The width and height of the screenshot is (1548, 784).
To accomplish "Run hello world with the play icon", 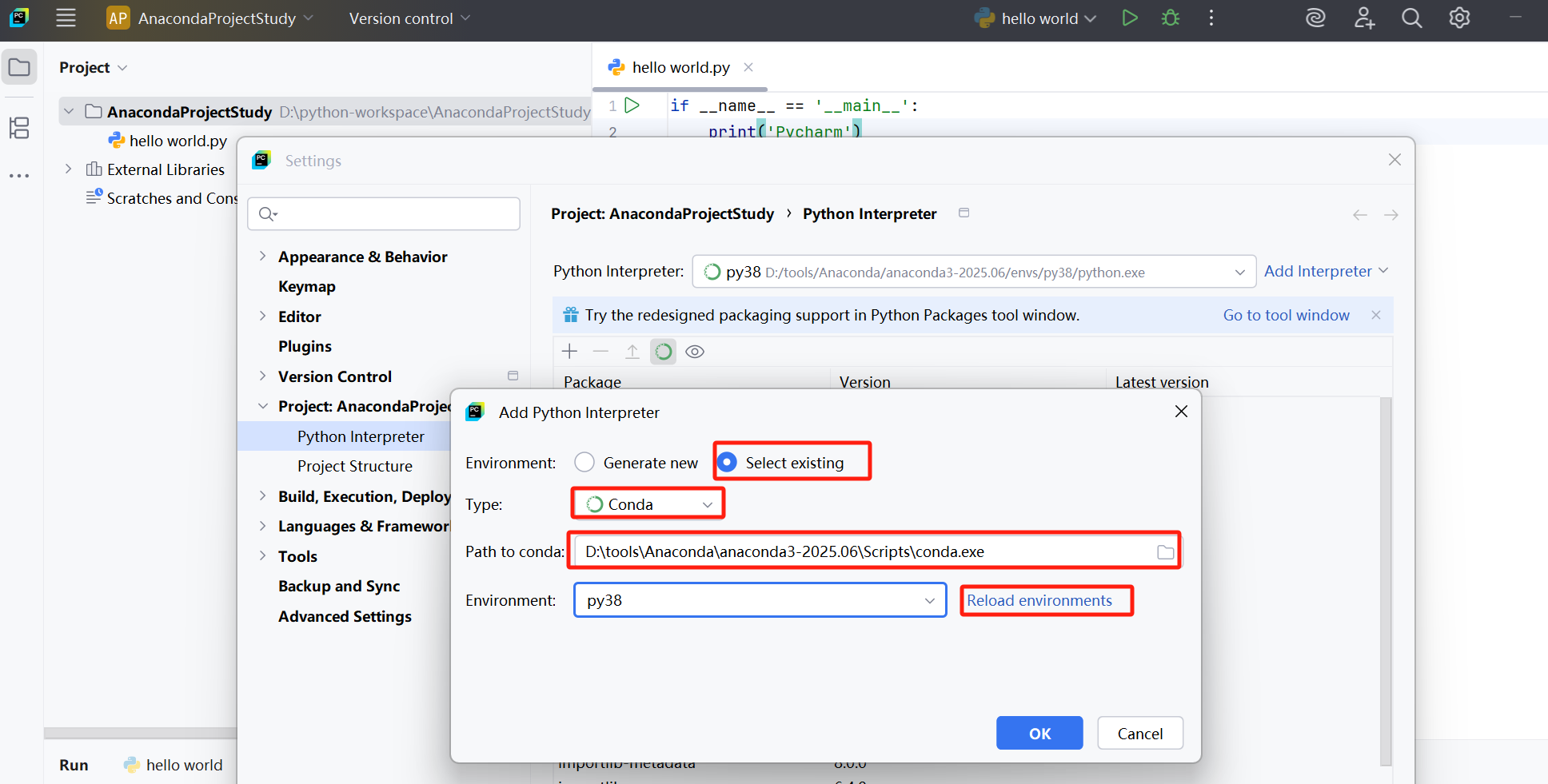I will tap(1130, 18).
